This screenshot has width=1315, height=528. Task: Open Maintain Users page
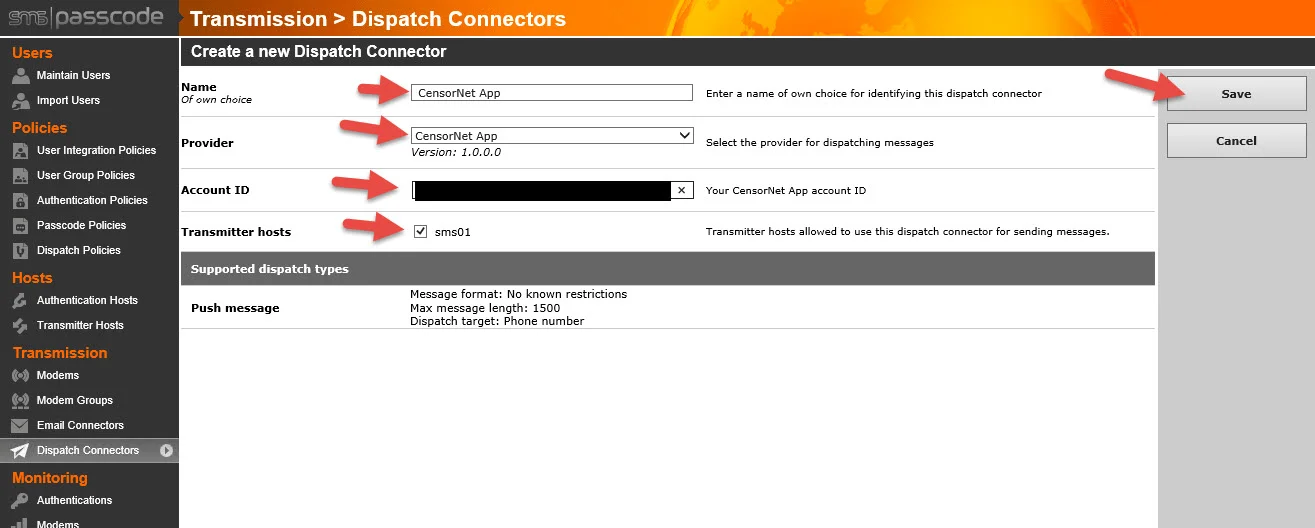[73, 76]
